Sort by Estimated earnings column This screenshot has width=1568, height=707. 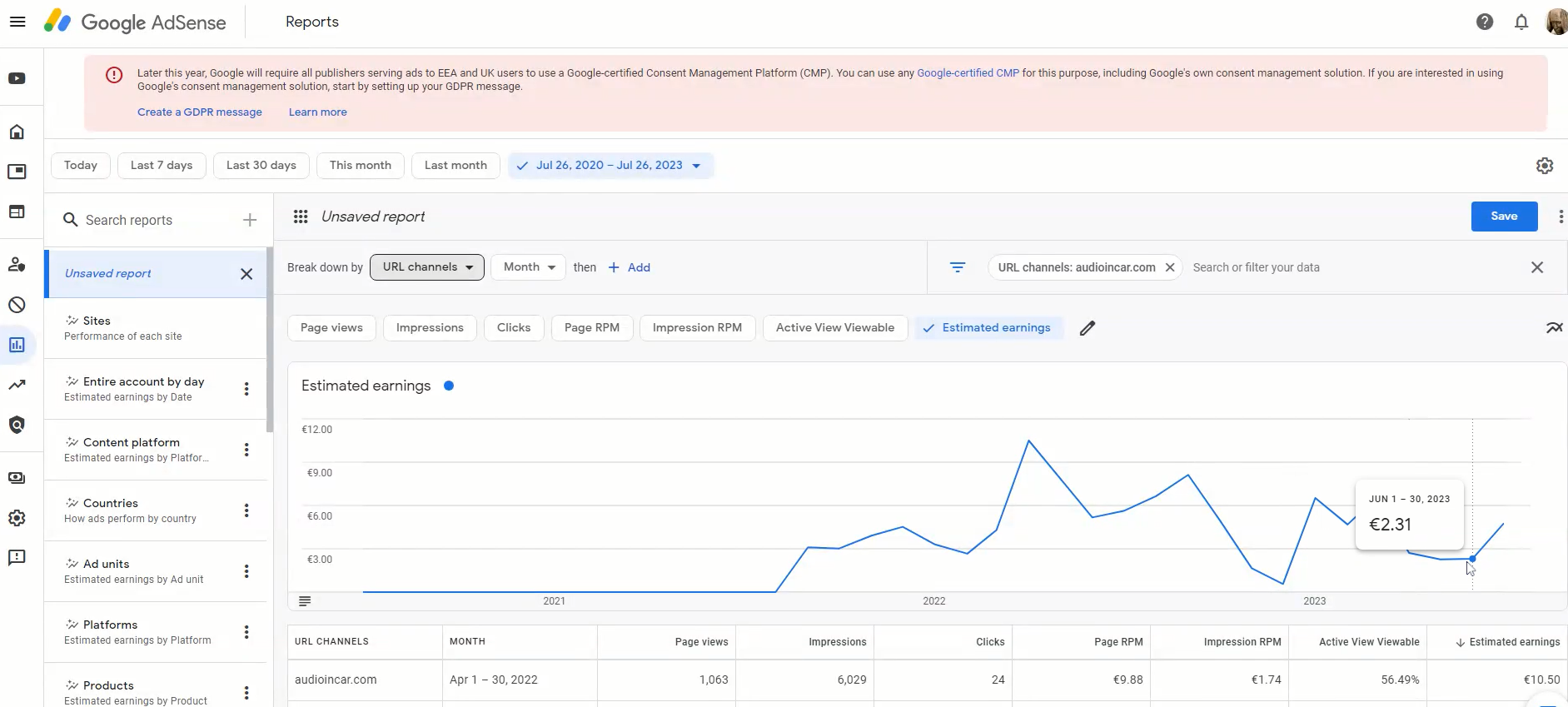(x=1507, y=642)
